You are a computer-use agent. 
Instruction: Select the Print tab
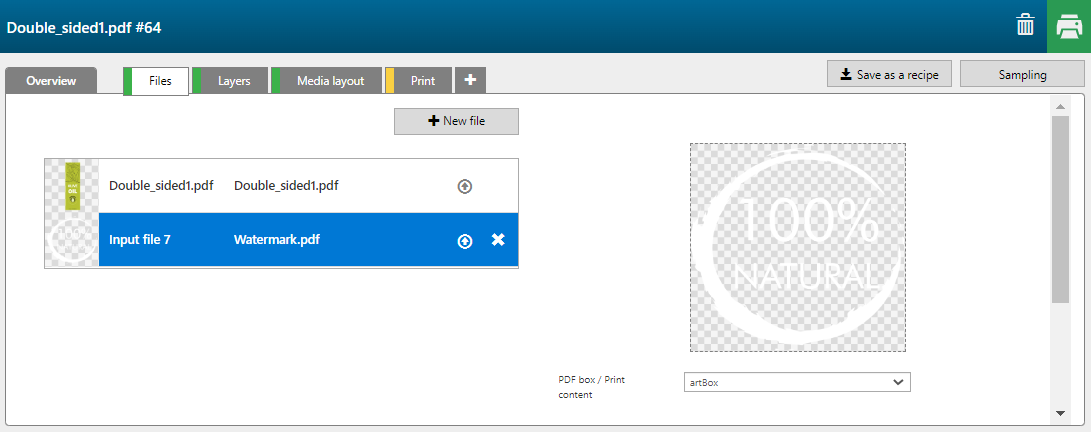[x=422, y=81]
